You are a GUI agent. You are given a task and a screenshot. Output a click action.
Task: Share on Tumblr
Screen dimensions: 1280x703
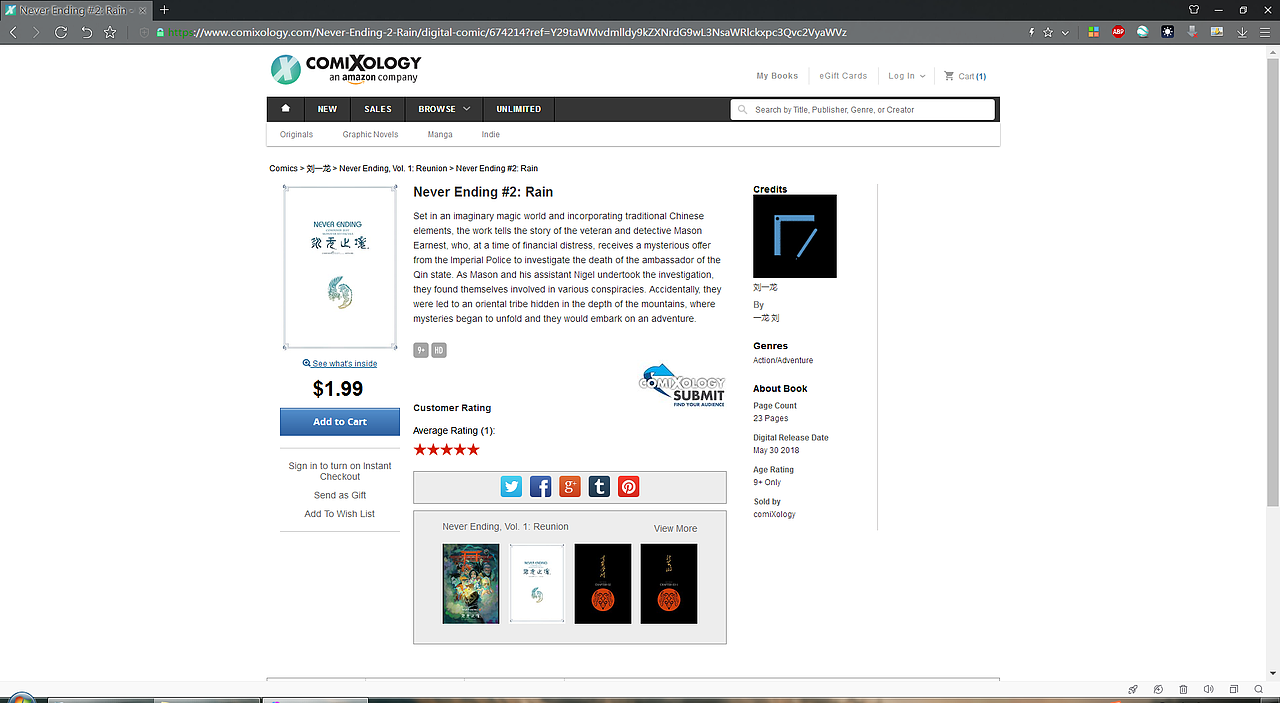(599, 487)
